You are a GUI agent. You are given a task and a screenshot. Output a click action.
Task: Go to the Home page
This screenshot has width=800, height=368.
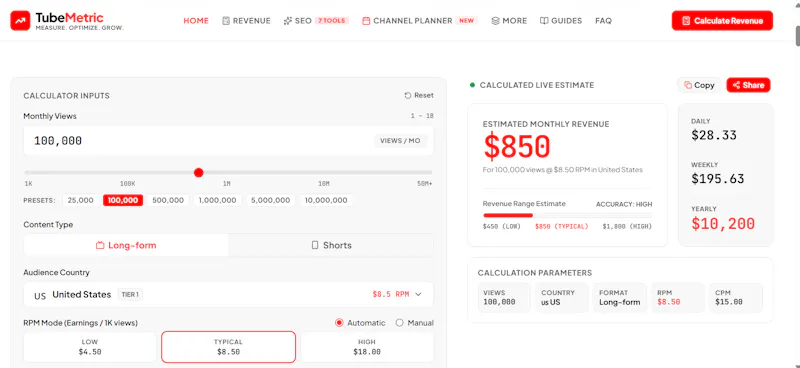(196, 21)
